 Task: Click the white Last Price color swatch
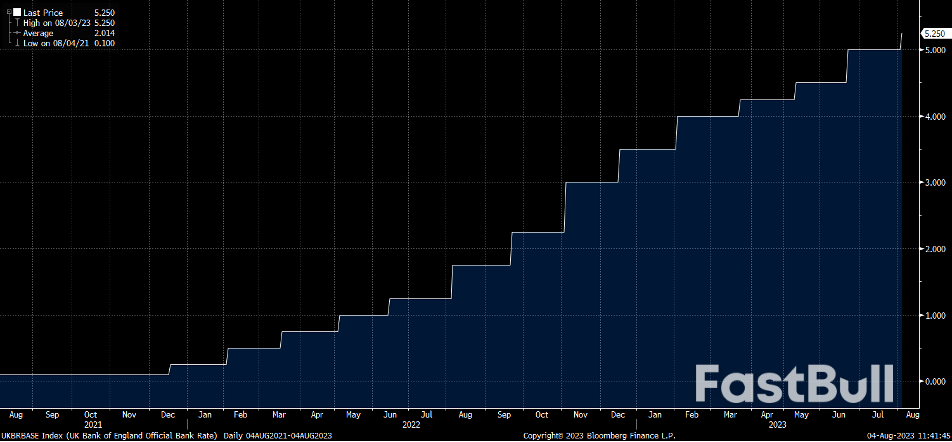click(15, 13)
